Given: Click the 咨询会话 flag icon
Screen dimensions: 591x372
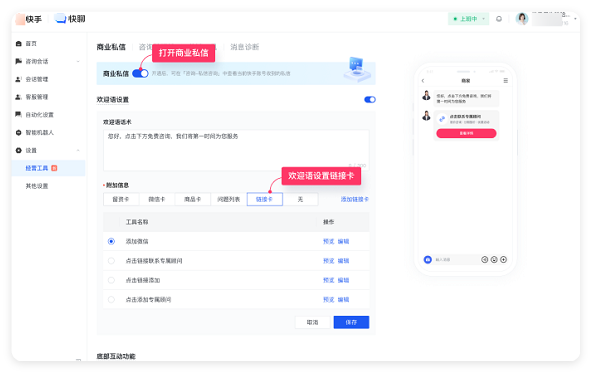Looking at the screenshot, I should [x=18, y=61].
